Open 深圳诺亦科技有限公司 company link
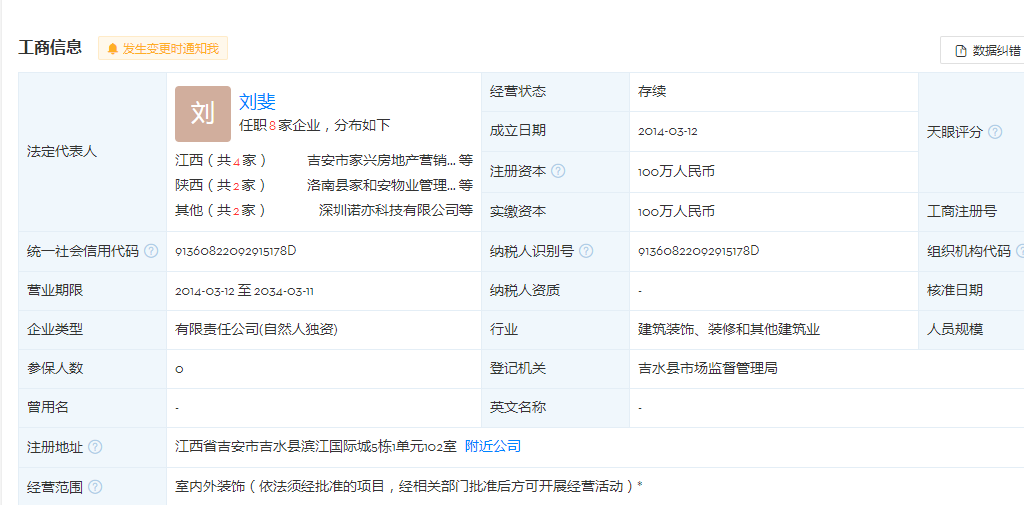The width and height of the screenshot is (1024, 505). (x=388, y=210)
